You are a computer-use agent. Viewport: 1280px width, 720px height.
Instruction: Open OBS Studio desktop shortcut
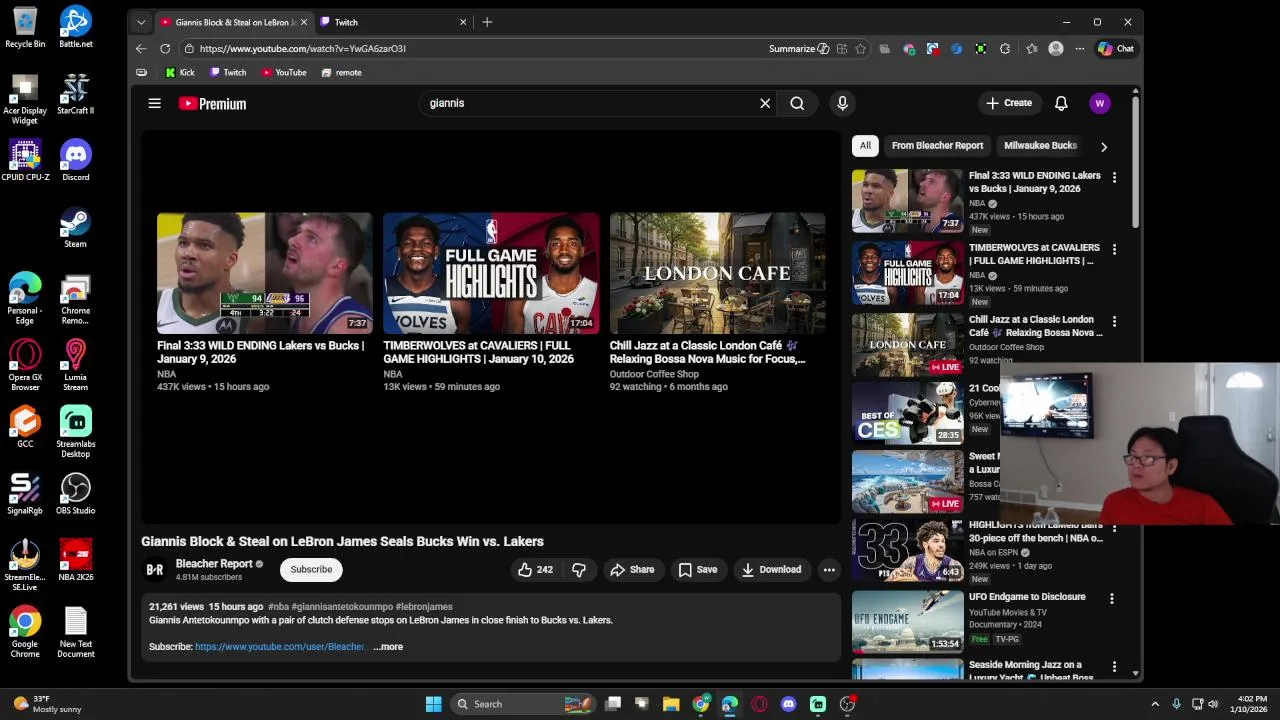[x=76, y=494]
